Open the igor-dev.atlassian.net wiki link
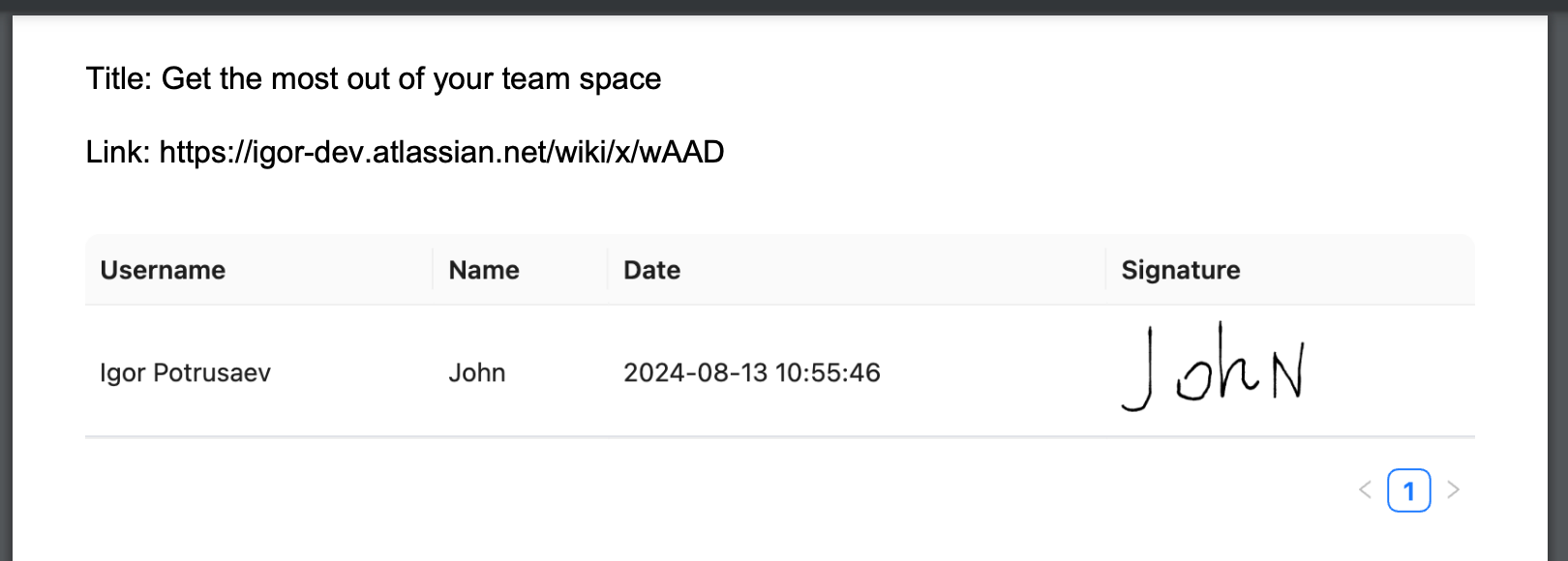1568x561 pixels. click(x=441, y=152)
